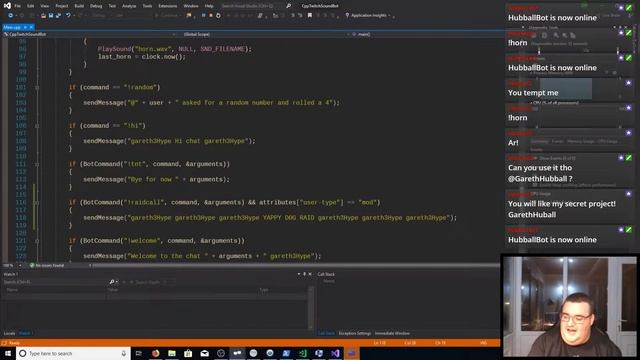Collapse the !welcome if block
Screen dimensions: 640x360
click(x=37, y=241)
